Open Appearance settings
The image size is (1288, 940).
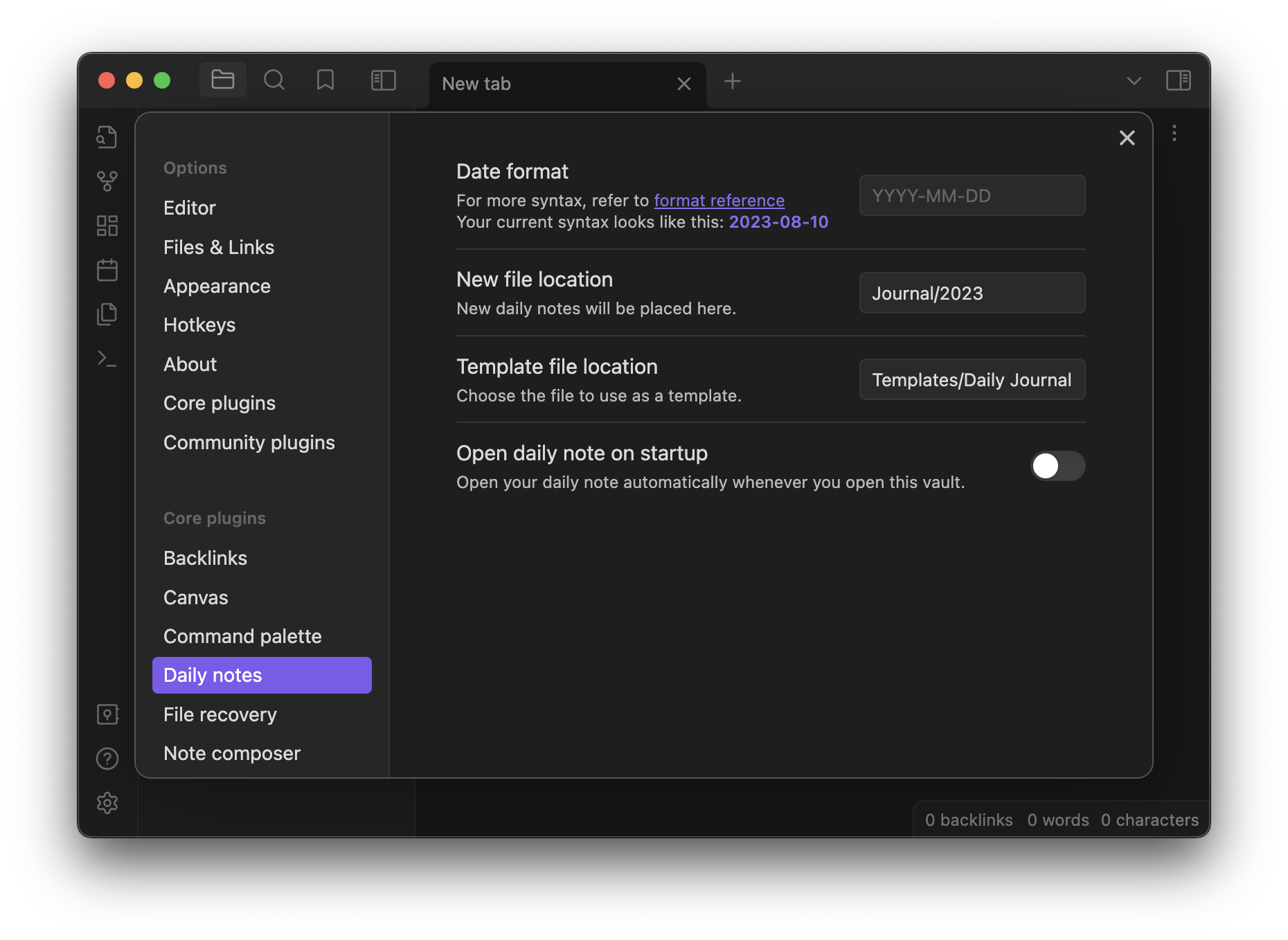pos(217,286)
